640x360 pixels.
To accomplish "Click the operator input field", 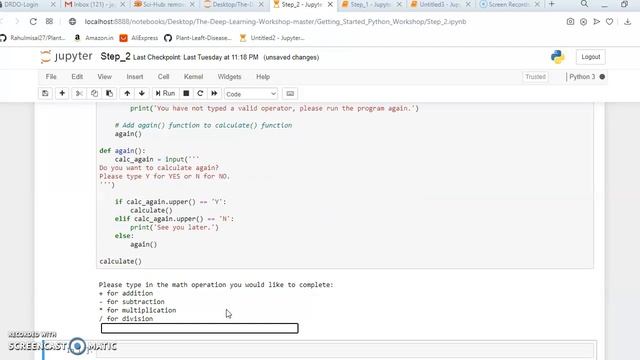I will click(200, 328).
